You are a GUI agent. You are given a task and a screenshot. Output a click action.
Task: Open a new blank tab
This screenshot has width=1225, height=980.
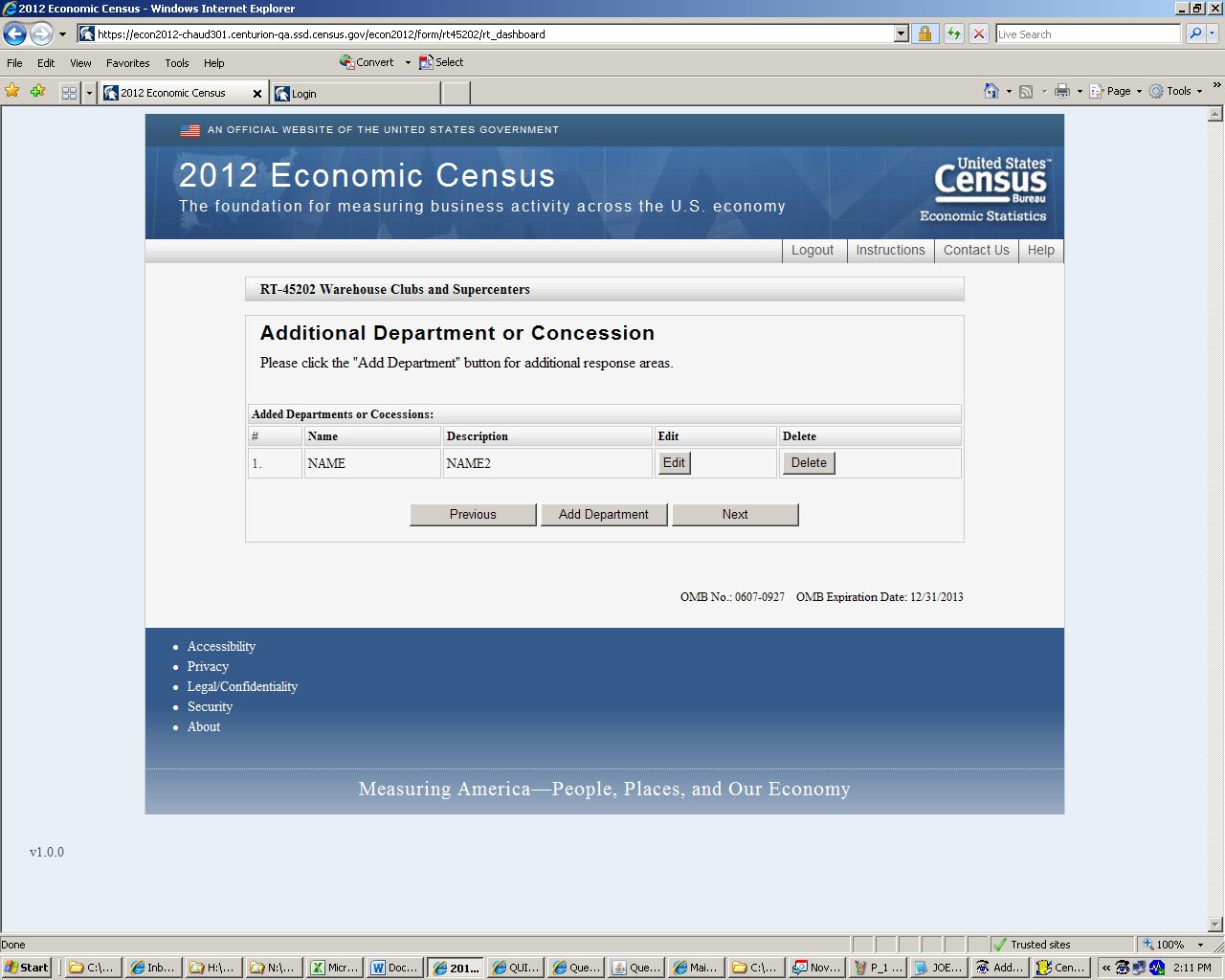pyautogui.click(x=457, y=93)
